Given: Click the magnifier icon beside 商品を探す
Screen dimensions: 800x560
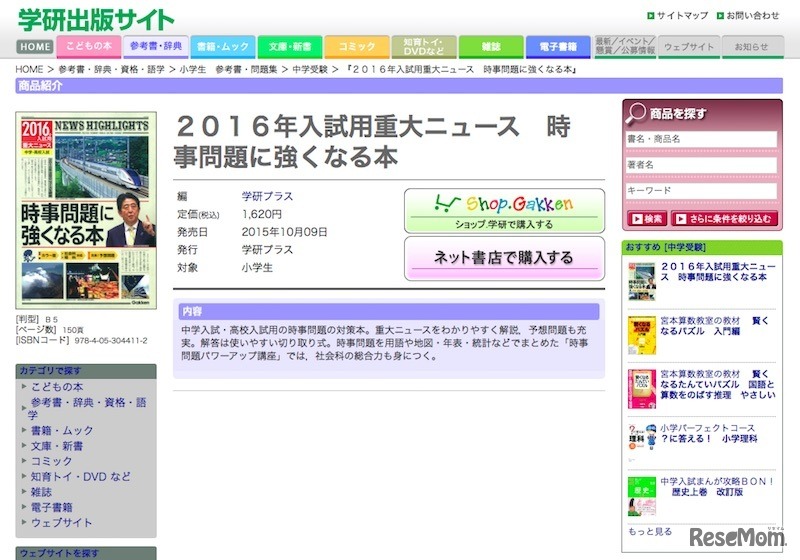Looking at the screenshot, I should click(636, 113).
